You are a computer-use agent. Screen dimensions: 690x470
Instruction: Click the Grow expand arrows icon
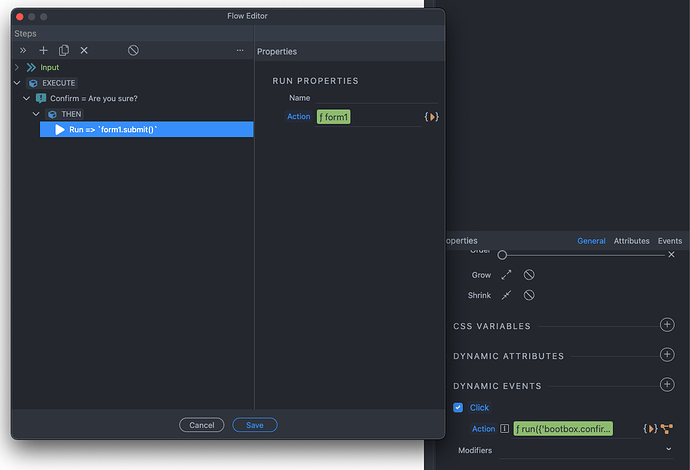[506, 274]
